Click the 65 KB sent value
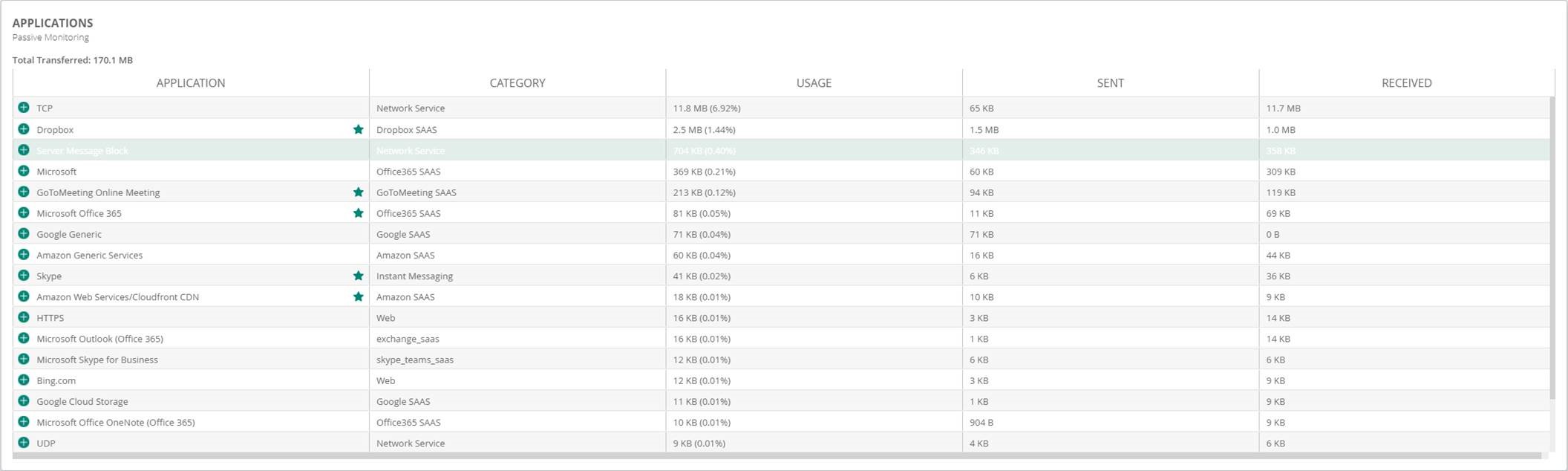1568x471 pixels. (981, 108)
